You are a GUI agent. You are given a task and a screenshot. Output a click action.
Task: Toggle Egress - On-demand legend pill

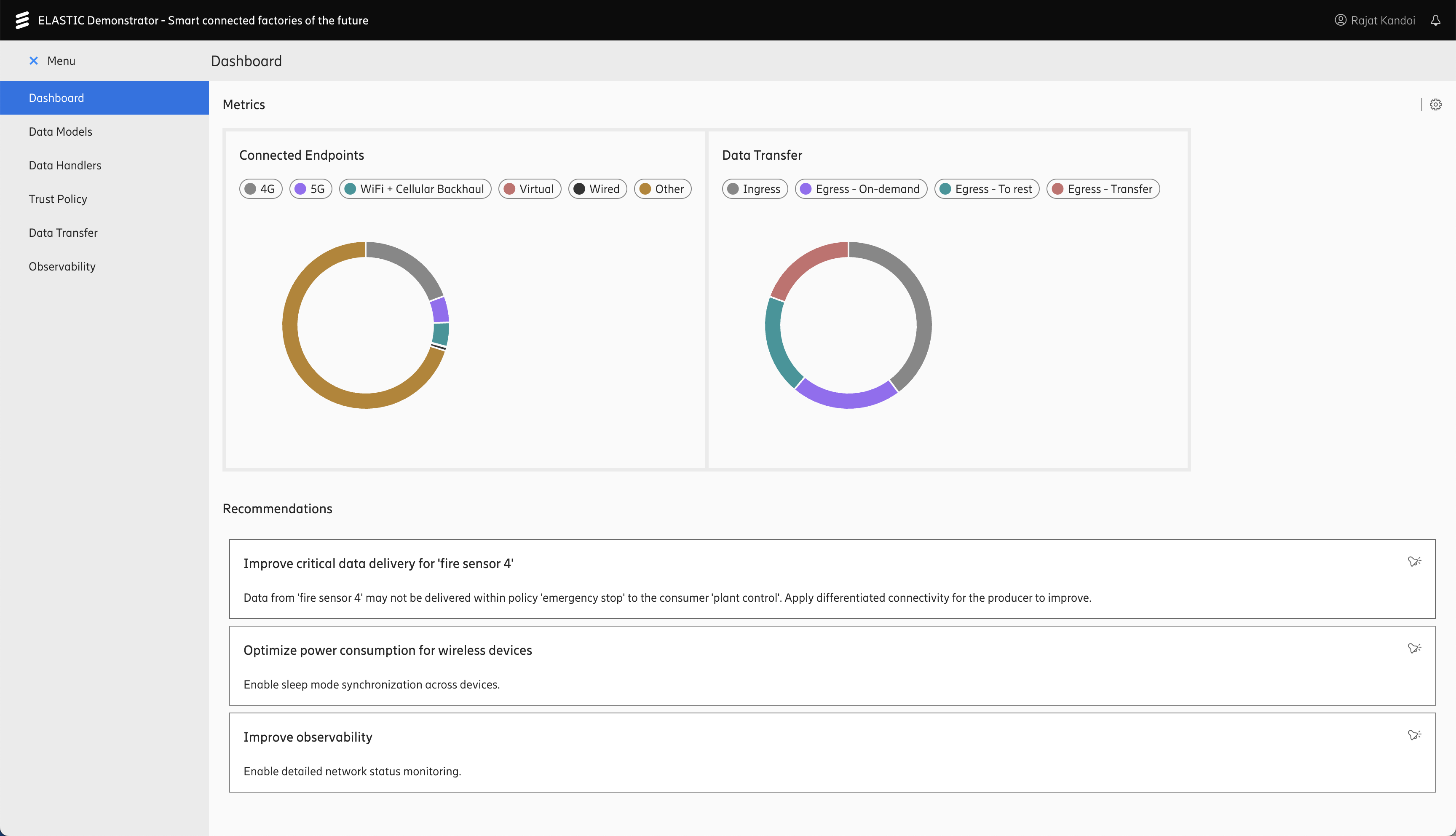[860, 189]
